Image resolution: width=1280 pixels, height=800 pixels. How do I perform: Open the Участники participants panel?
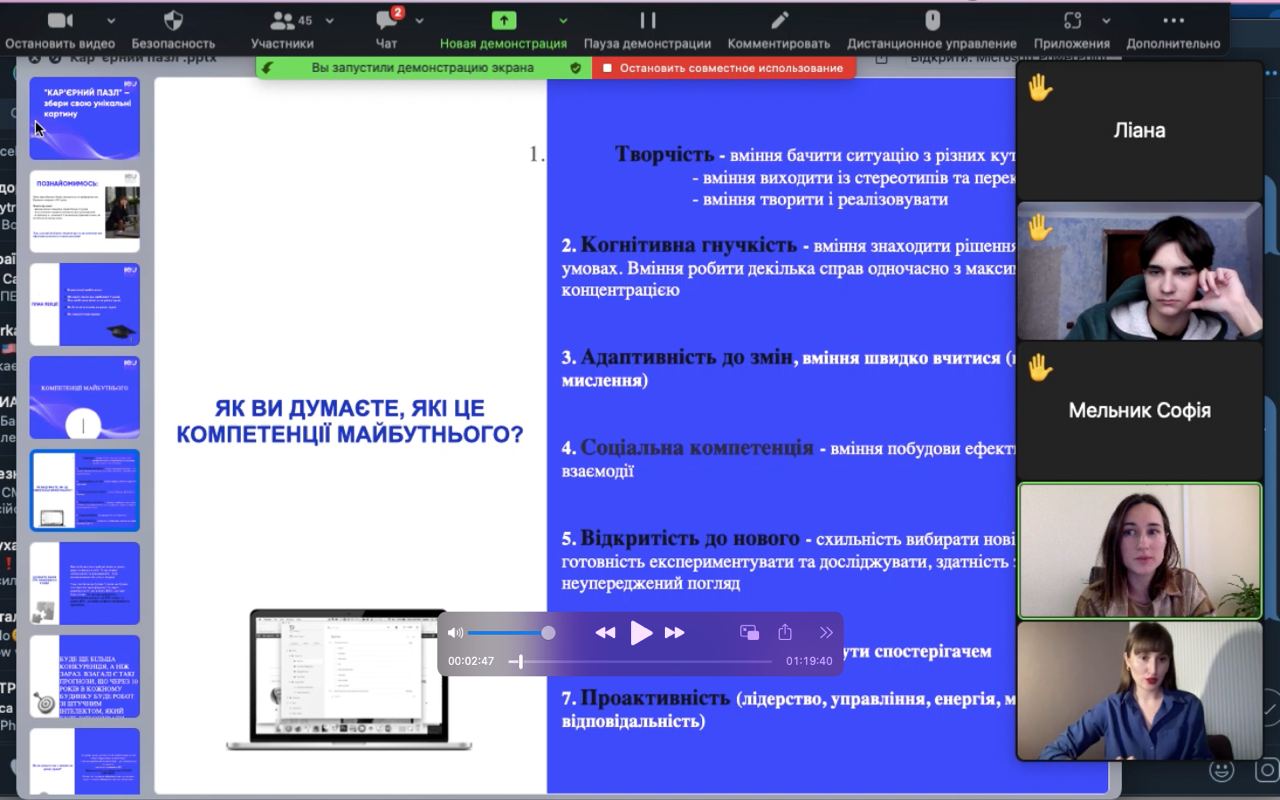[x=283, y=21]
